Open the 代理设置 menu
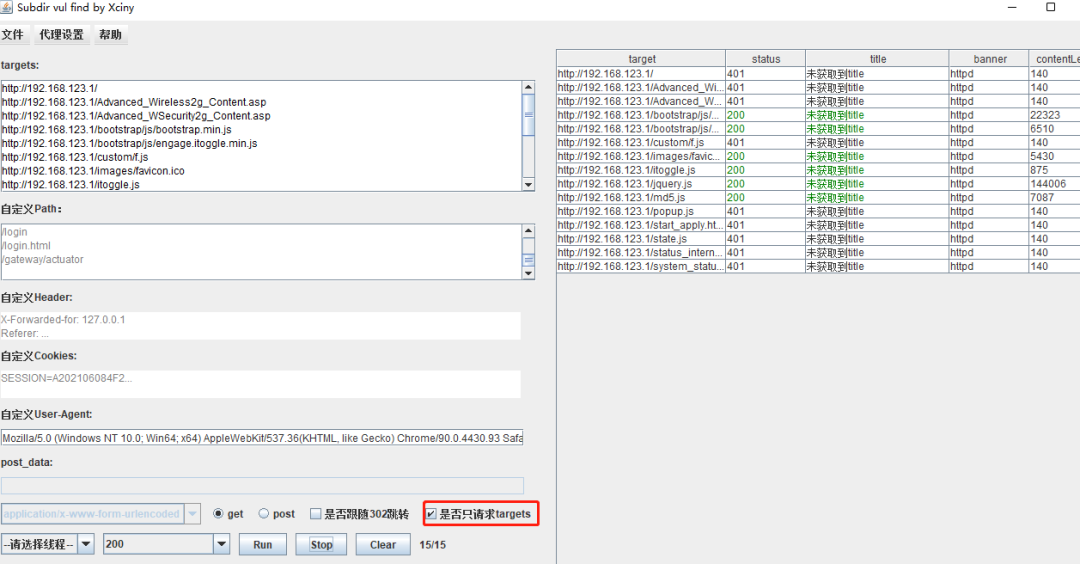The height and width of the screenshot is (564, 1080). point(61,34)
